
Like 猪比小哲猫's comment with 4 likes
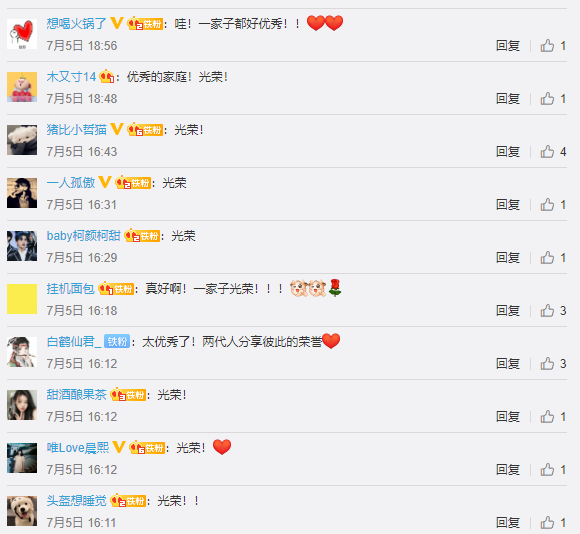click(547, 152)
